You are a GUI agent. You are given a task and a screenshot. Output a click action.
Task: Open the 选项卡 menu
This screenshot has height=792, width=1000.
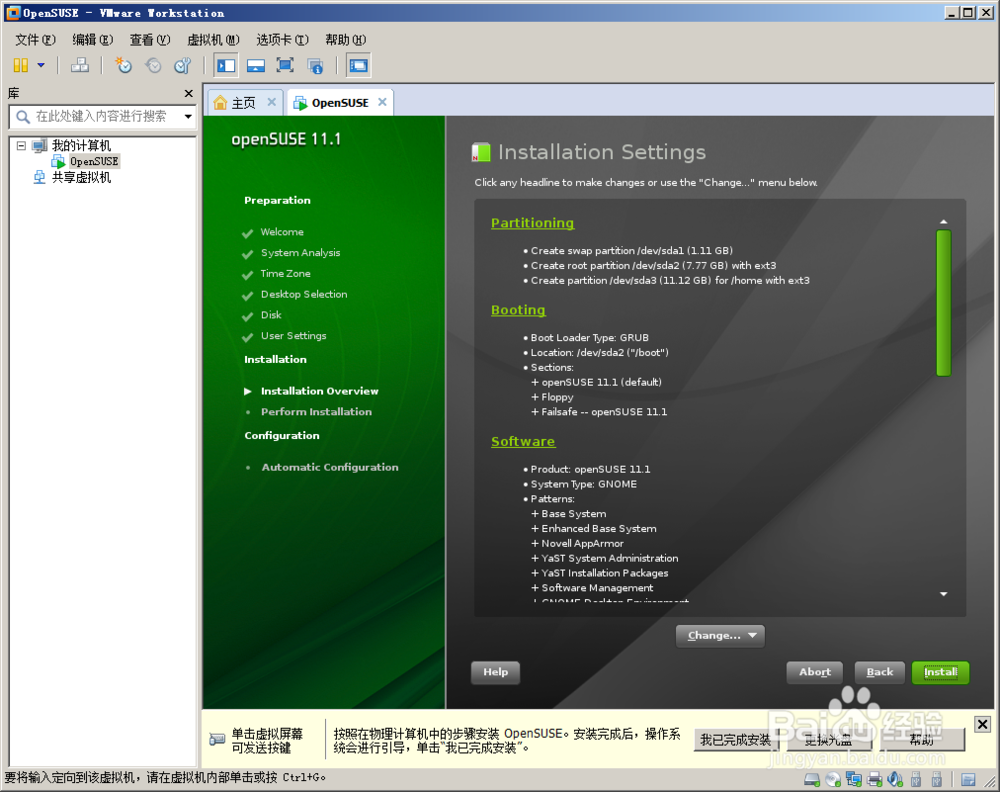point(282,40)
